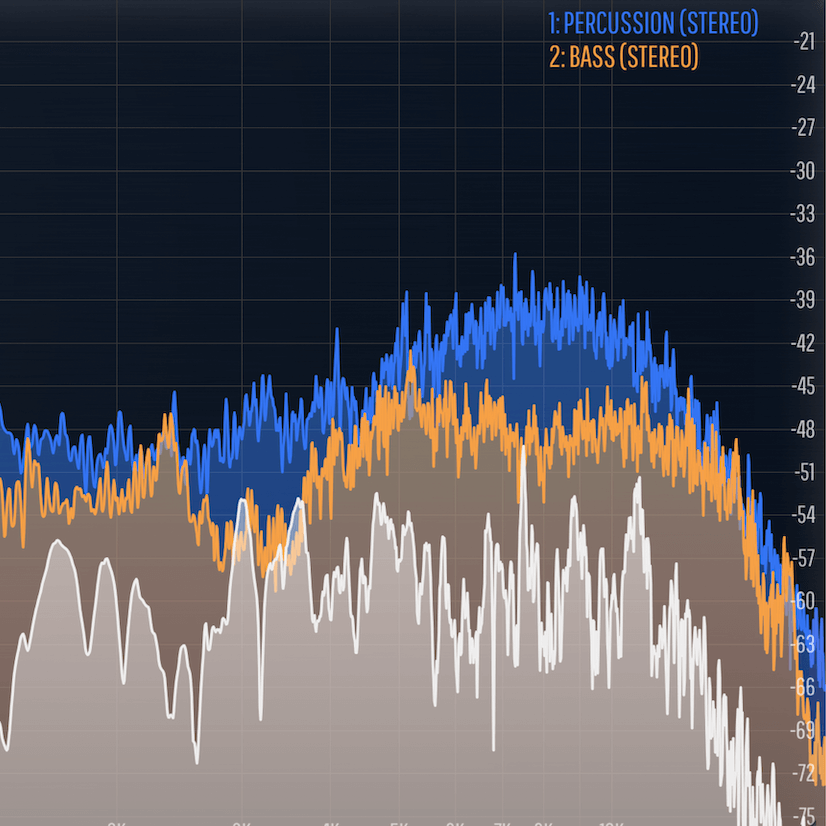Pick the -66 dB scale value
This screenshot has height=826, width=826.
tap(803, 687)
